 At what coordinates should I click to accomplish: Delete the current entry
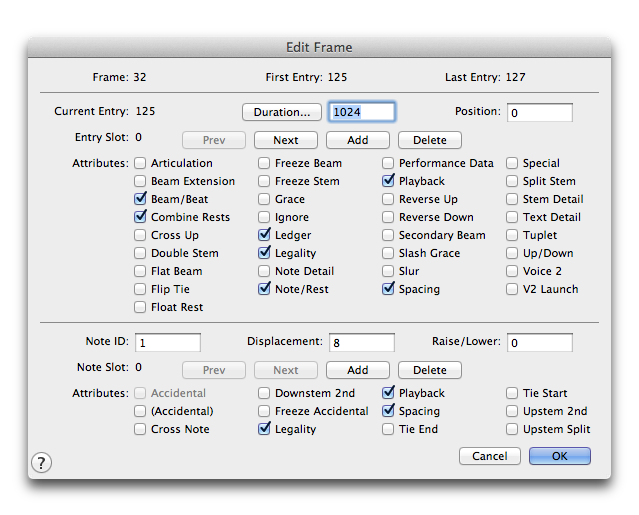[x=430, y=140]
